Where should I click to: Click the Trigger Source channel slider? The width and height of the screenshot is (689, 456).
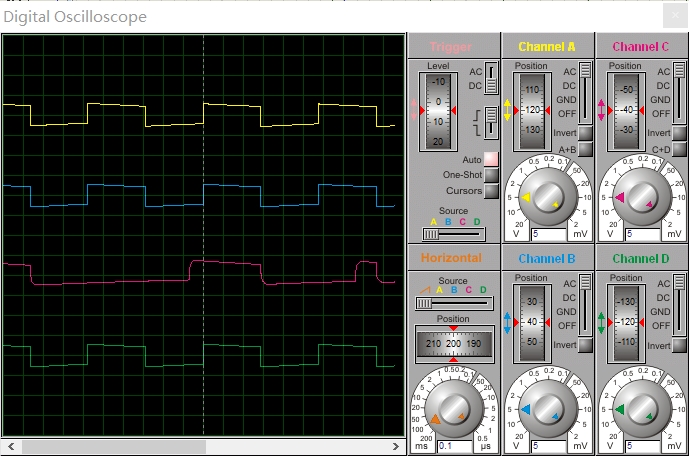click(x=451, y=234)
